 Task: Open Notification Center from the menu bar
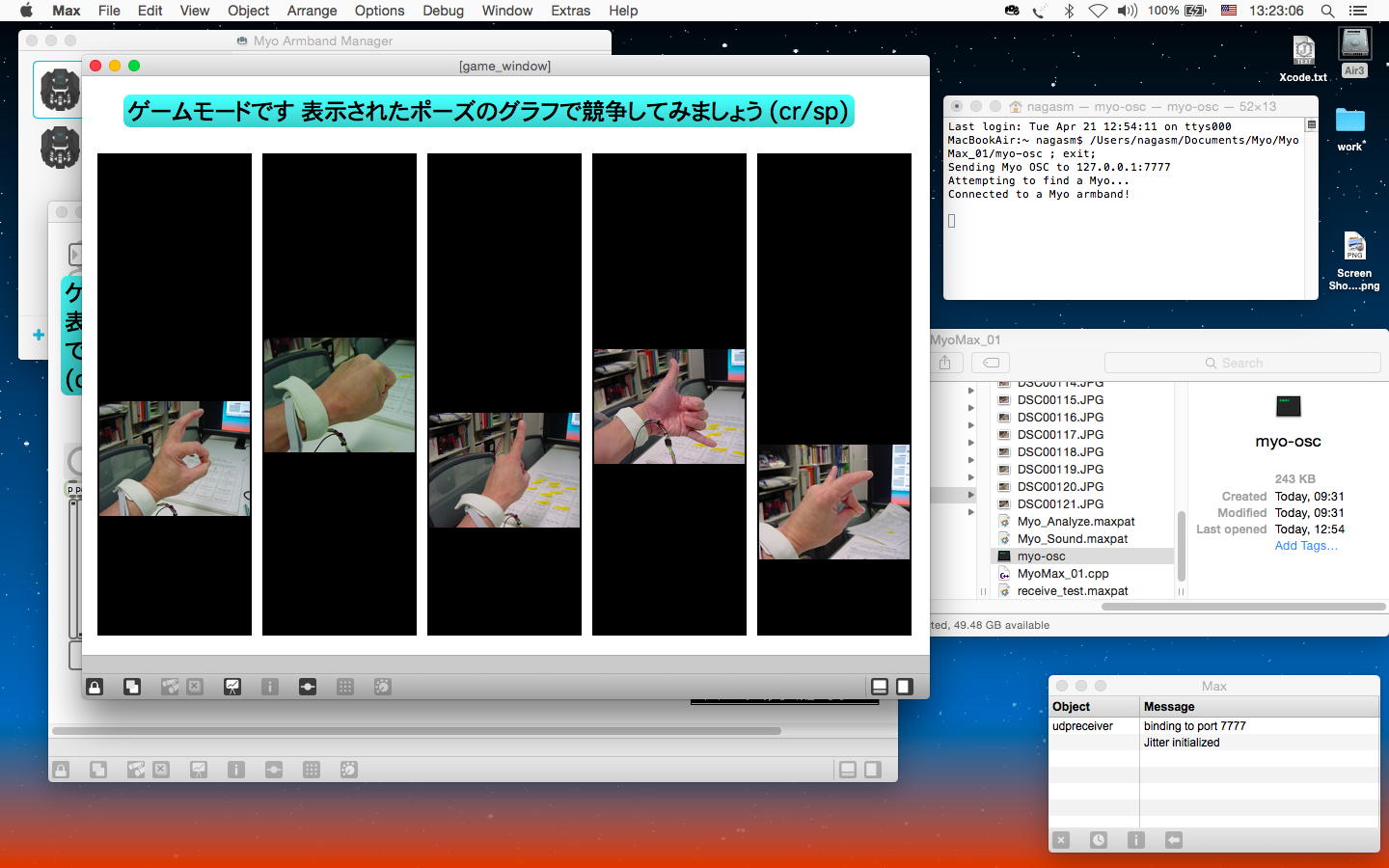coord(1359,11)
